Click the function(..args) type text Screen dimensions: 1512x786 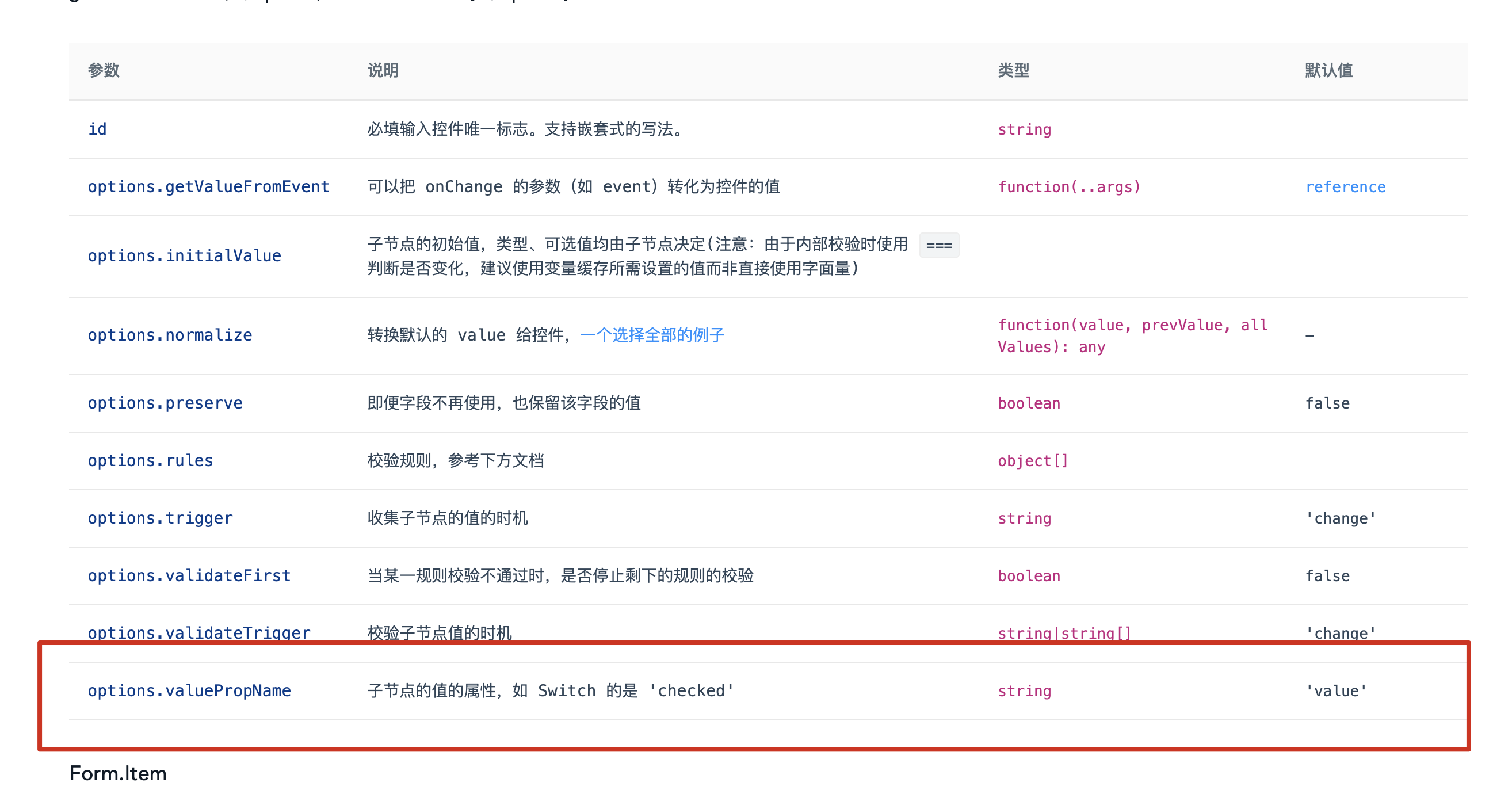tap(1068, 186)
